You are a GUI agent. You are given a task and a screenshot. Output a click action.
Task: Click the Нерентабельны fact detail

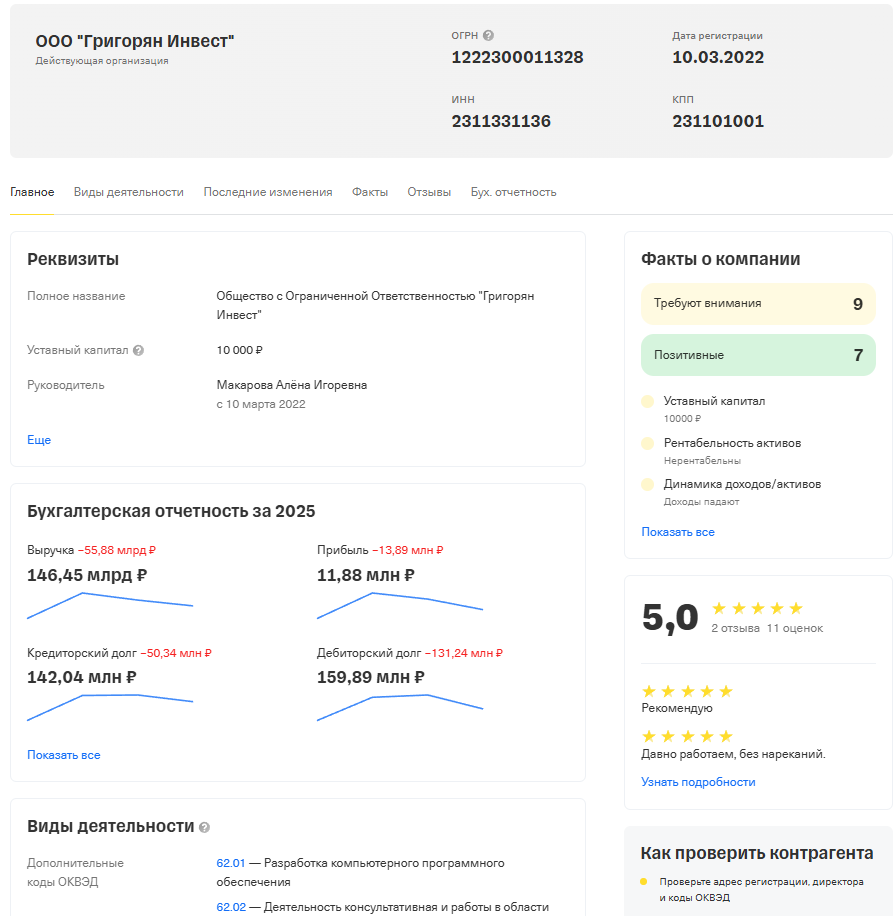702,461
